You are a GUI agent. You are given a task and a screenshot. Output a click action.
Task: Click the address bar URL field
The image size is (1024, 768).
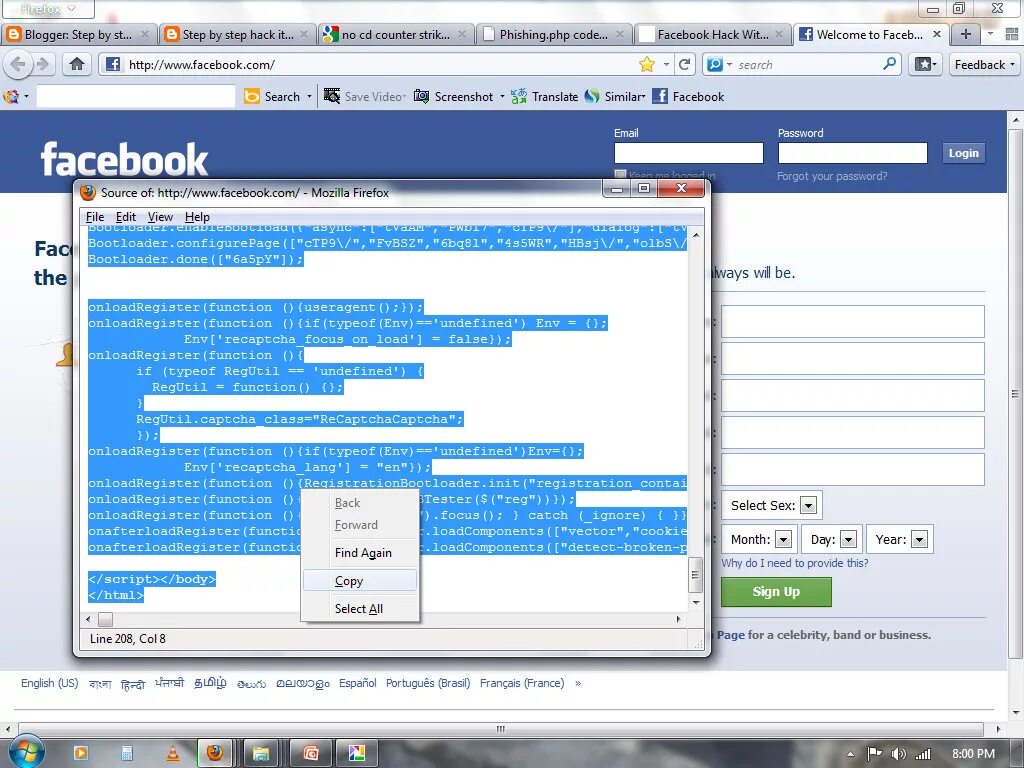tap(379, 64)
